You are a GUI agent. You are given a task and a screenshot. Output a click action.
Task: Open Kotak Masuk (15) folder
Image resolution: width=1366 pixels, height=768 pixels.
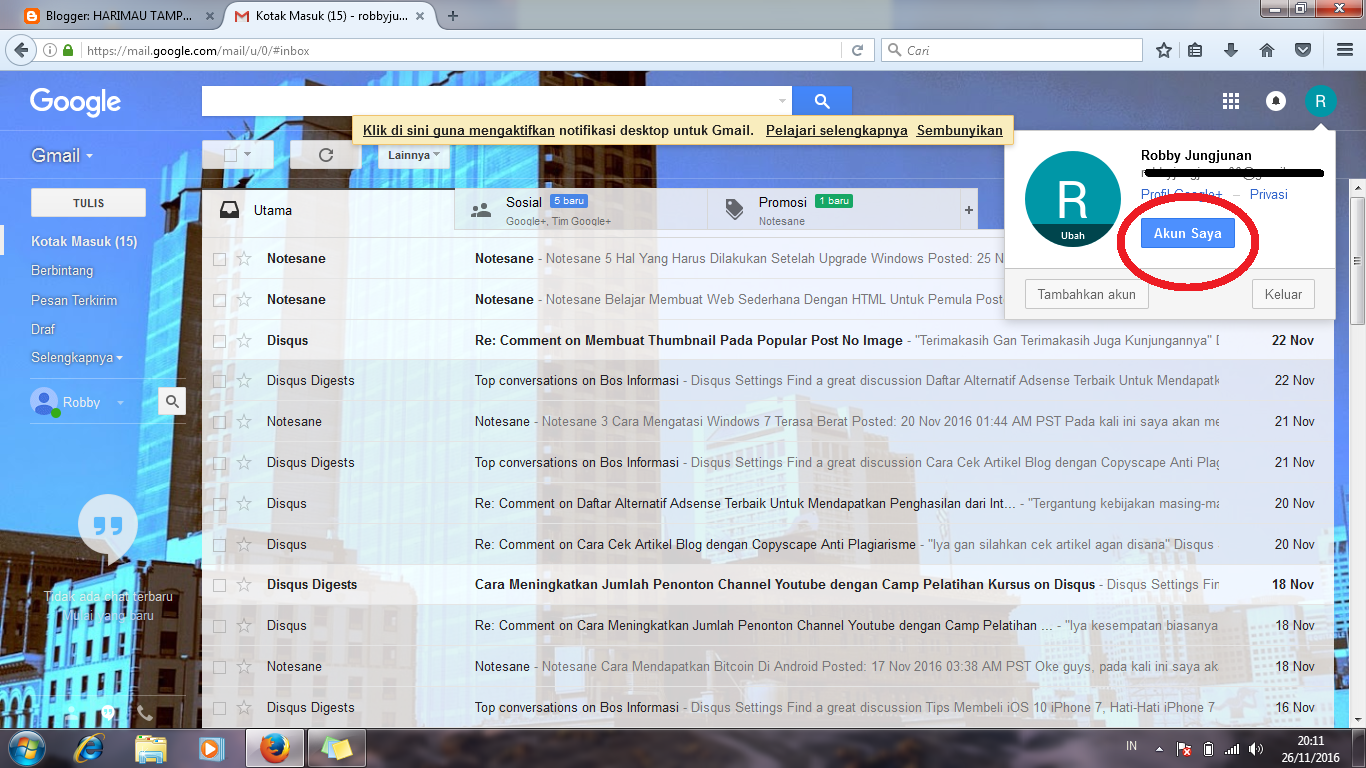click(84, 242)
